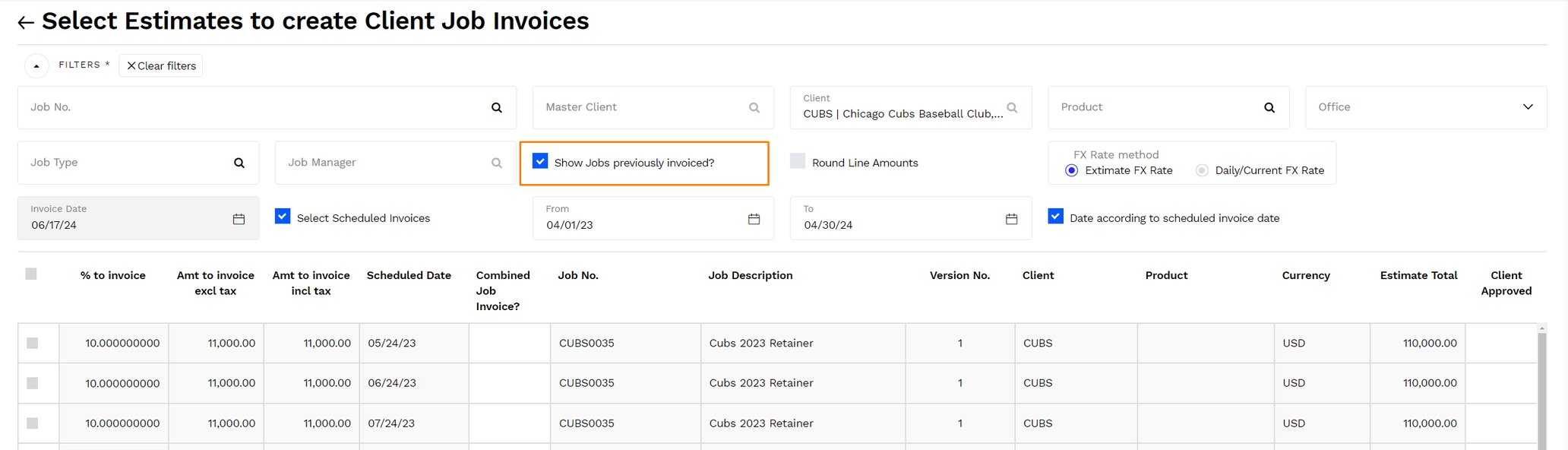This screenshot has height=450, width=1568.
Task: Click the Job Manager search icon
Action: pos(497,163)
